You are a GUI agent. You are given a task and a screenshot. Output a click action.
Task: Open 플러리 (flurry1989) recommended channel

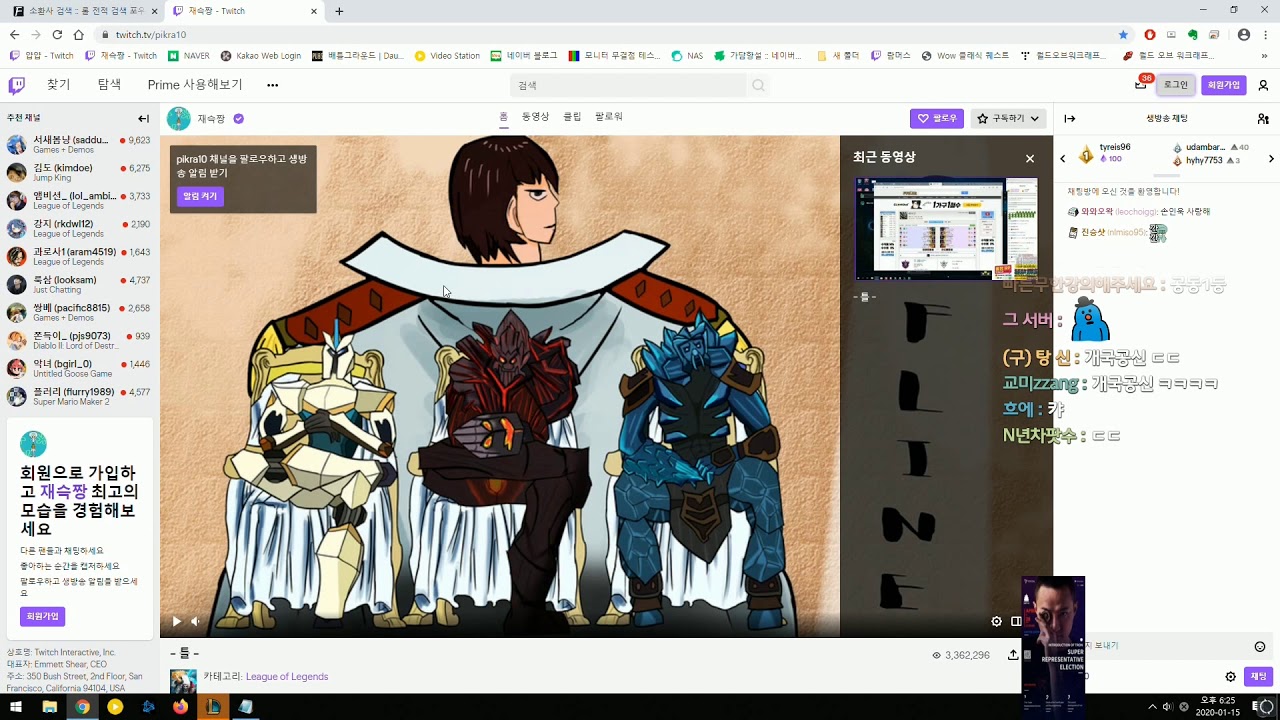(x=78, y=397)
